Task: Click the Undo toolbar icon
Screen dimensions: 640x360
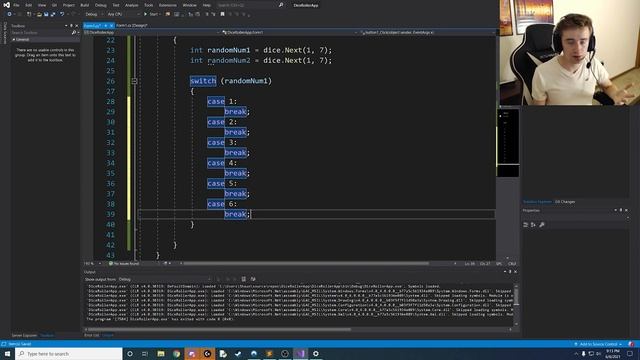Action: click(62, 14)
